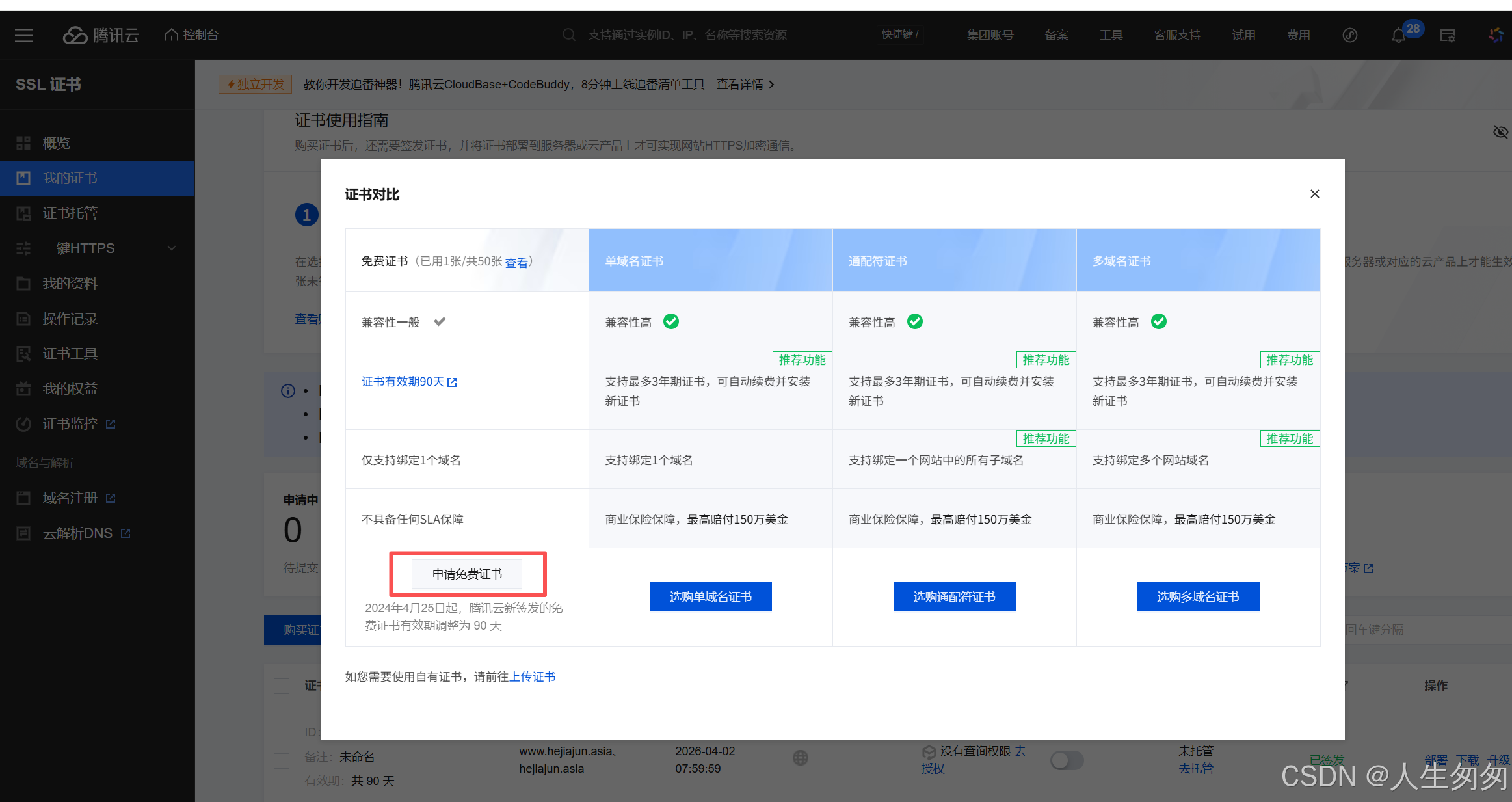Click the search magnifier icon
The image size is (1512, 802).
[x=569, y=35]
